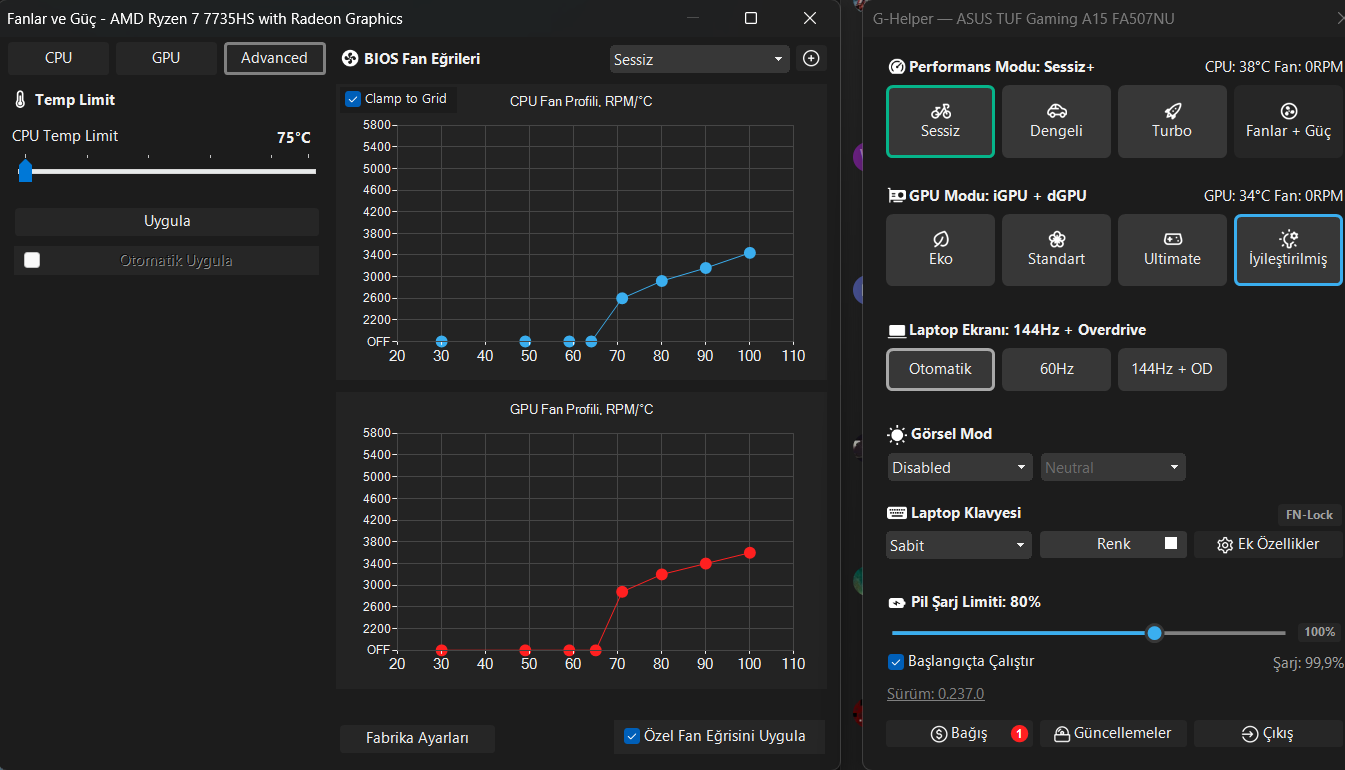Click the battery charge limit slider handle
This screenshot has width=1345, height=770.
pos(1155,633)
